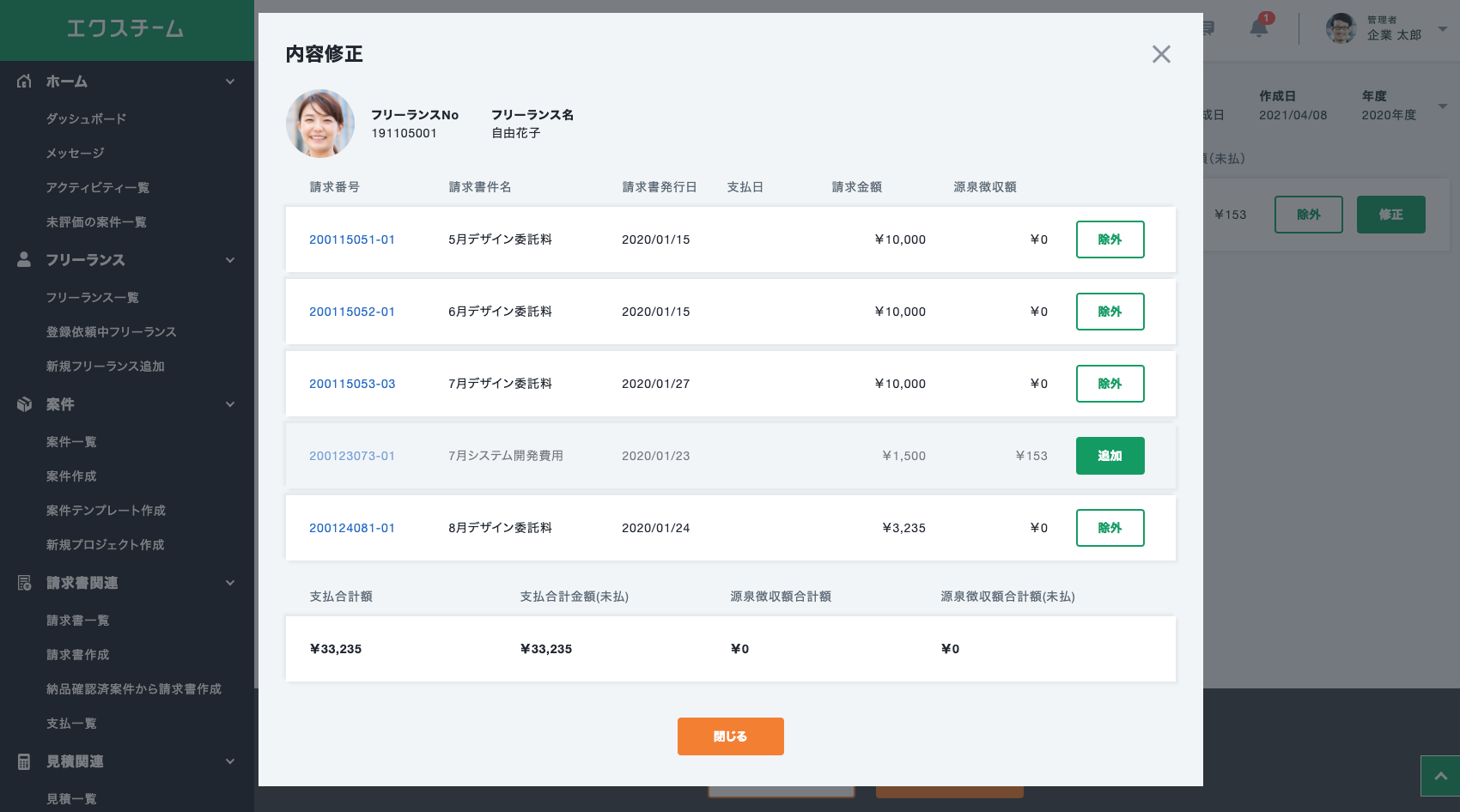Open ダッシュボード menu item

pyautogui.click(x=86, y=118)
